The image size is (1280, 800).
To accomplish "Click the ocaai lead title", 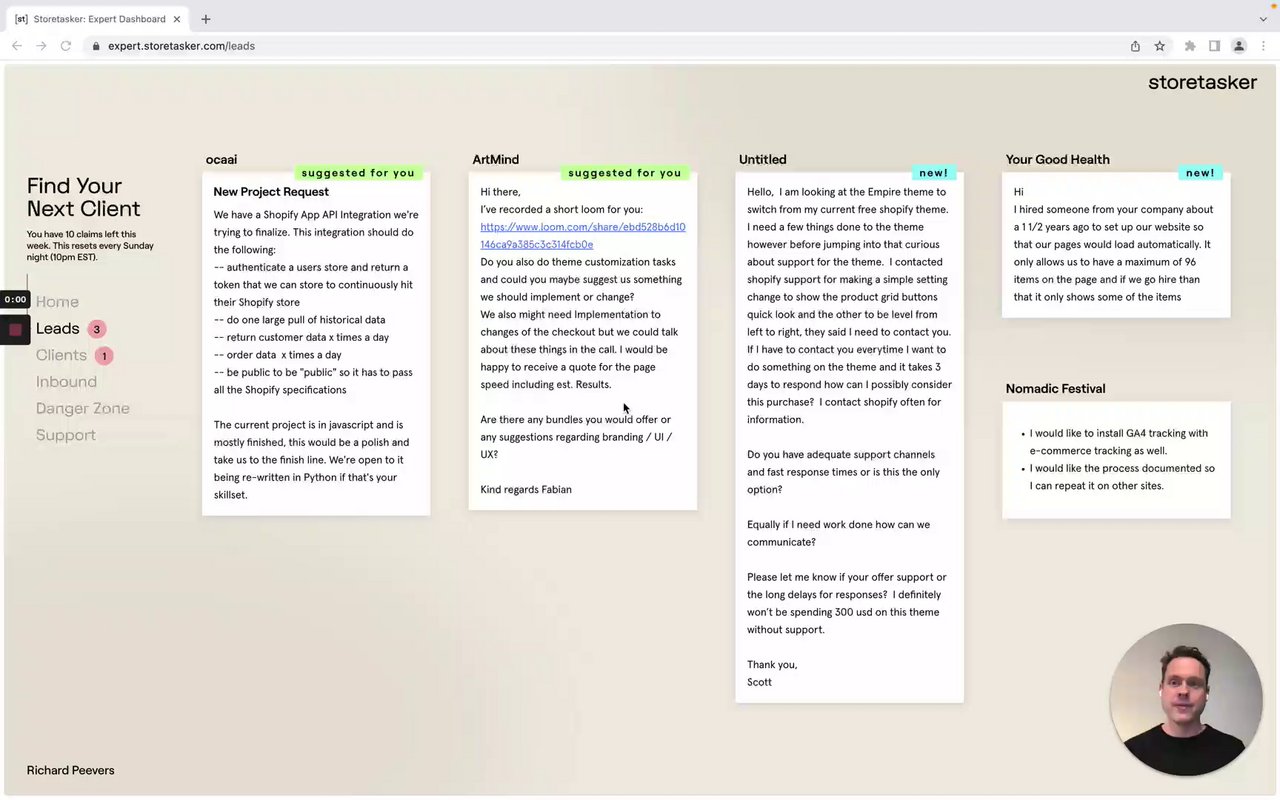I will coord(221,159).
